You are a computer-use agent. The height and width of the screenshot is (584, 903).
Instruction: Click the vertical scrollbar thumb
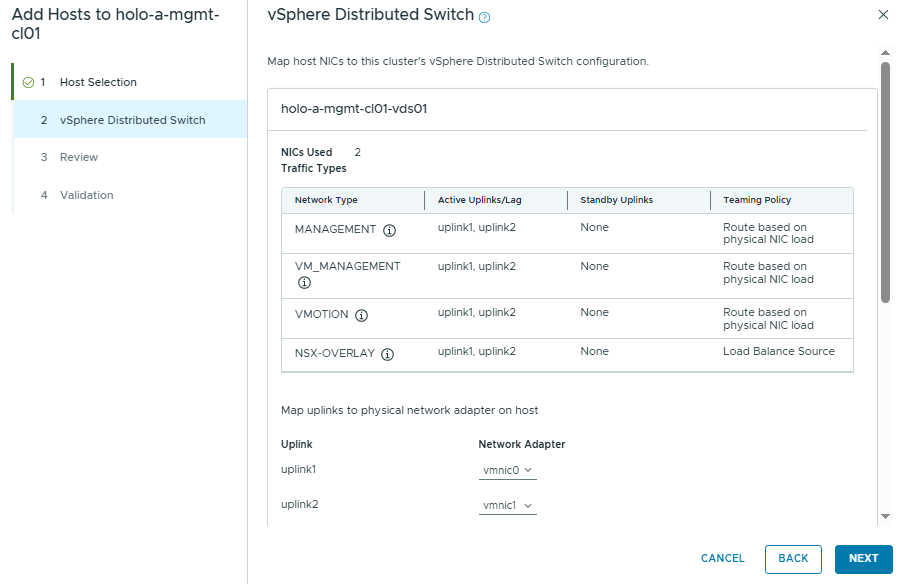pos(885,180)
